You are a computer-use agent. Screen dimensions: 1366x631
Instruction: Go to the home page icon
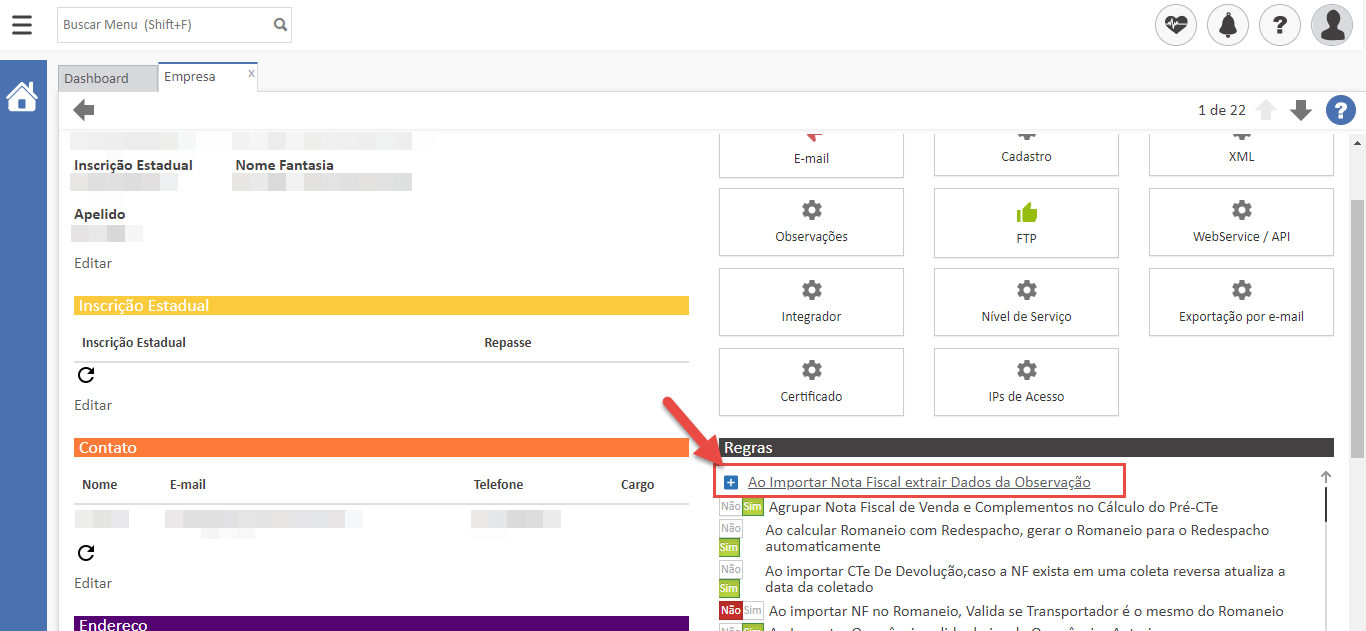tap(22, 97)
